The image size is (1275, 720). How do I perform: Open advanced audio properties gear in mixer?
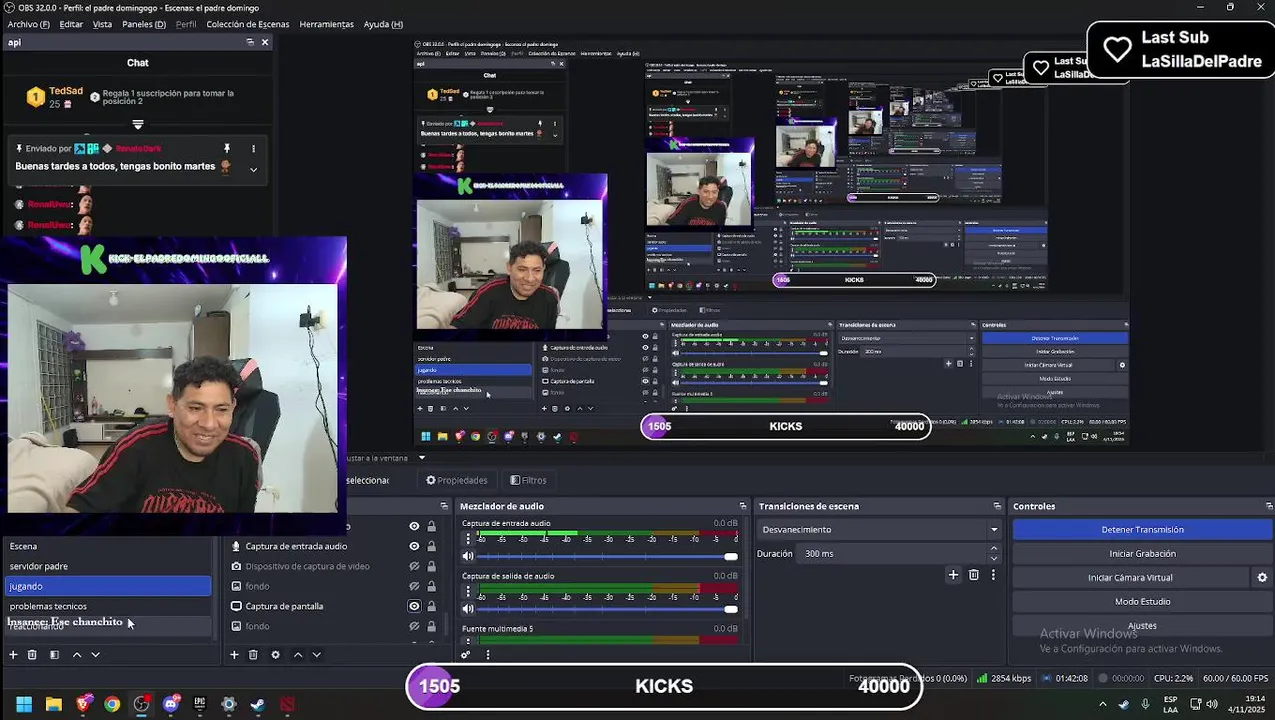466,655
